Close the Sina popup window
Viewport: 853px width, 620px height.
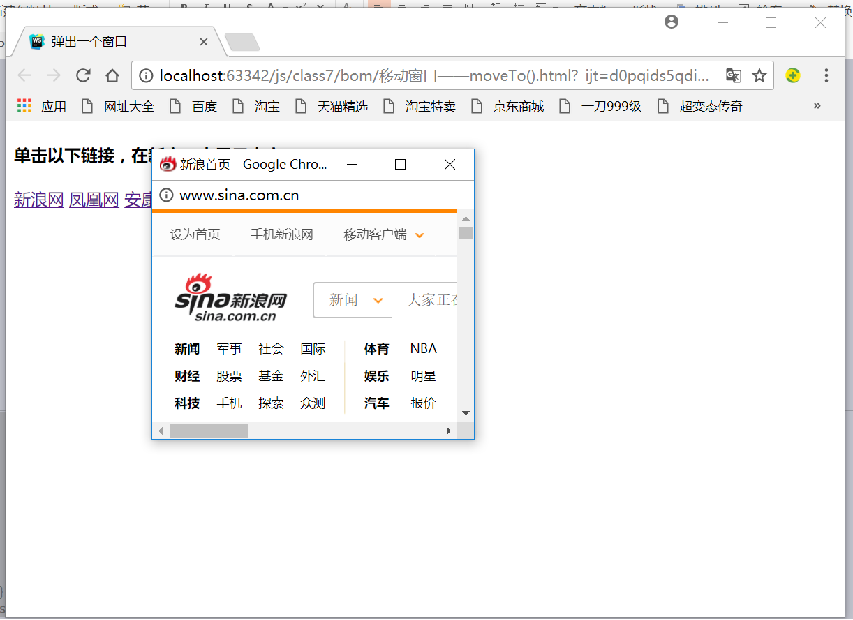coord(449,164)
